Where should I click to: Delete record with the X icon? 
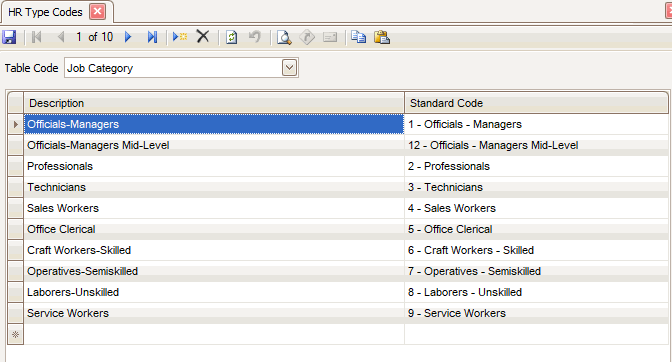[203, 36]
